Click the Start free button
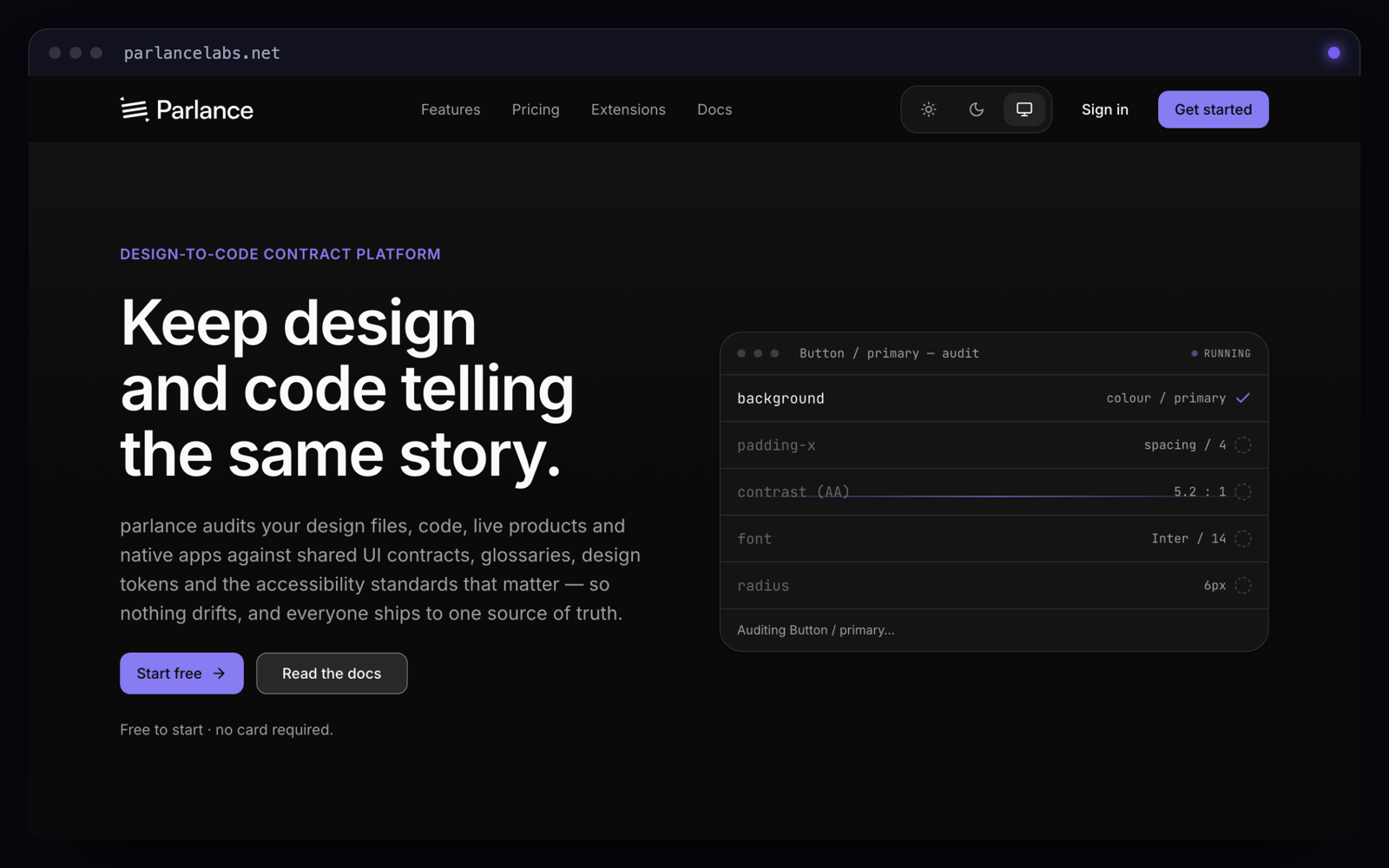 (181, 673)
